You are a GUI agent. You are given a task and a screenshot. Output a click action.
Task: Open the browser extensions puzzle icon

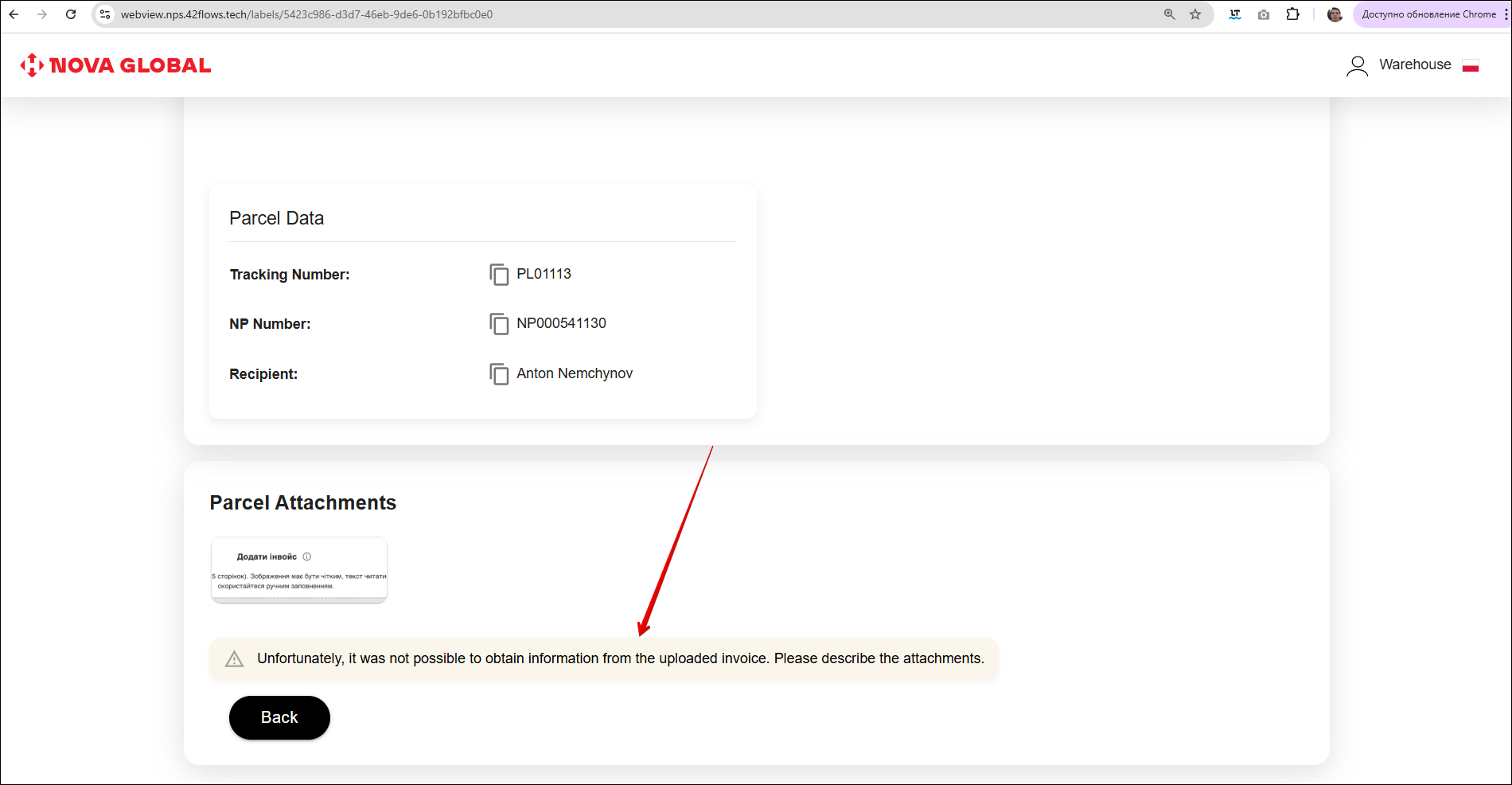click(1292, 14)
